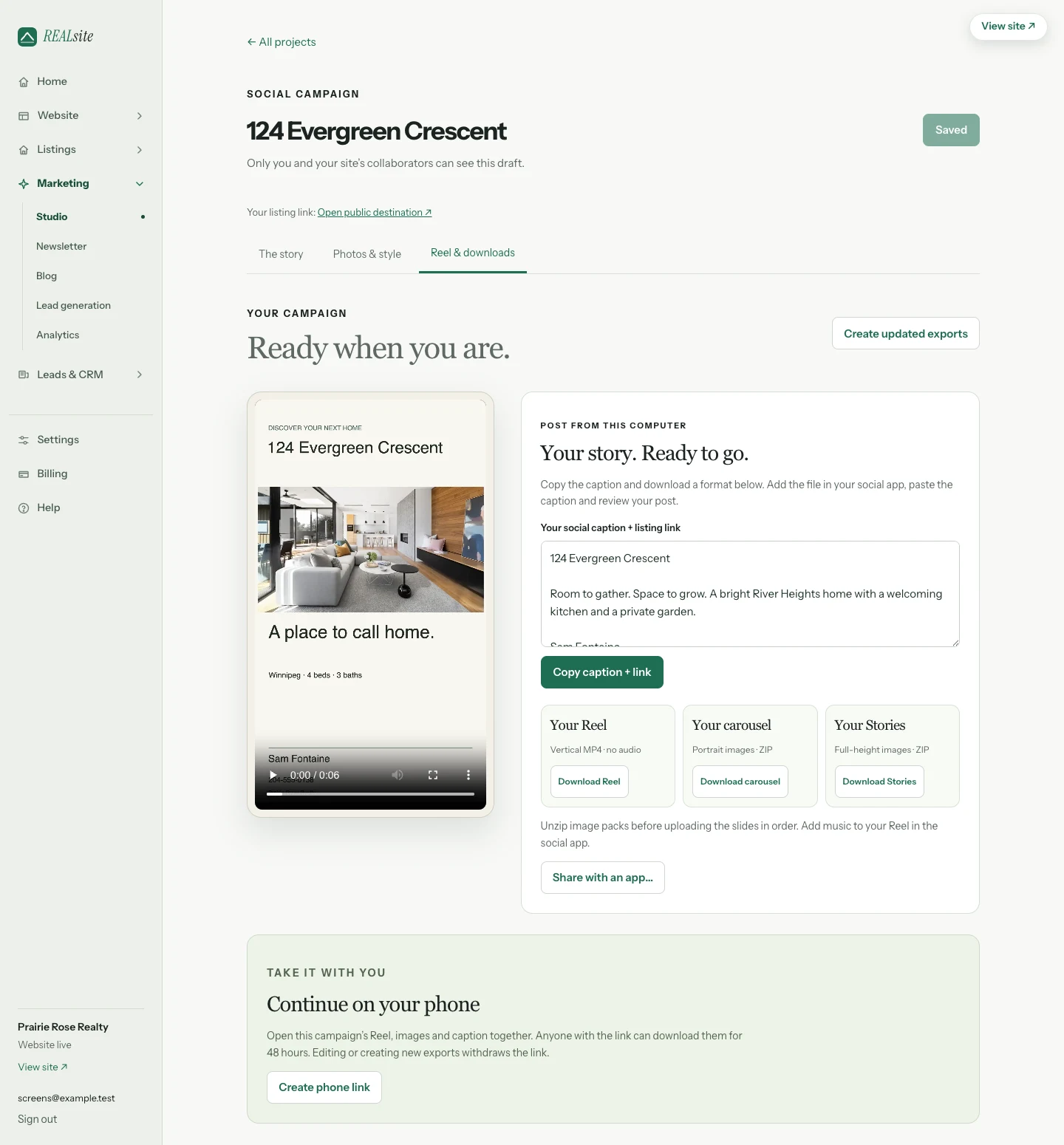Expand the Listings submenu chevron

[x=140, y=150]
